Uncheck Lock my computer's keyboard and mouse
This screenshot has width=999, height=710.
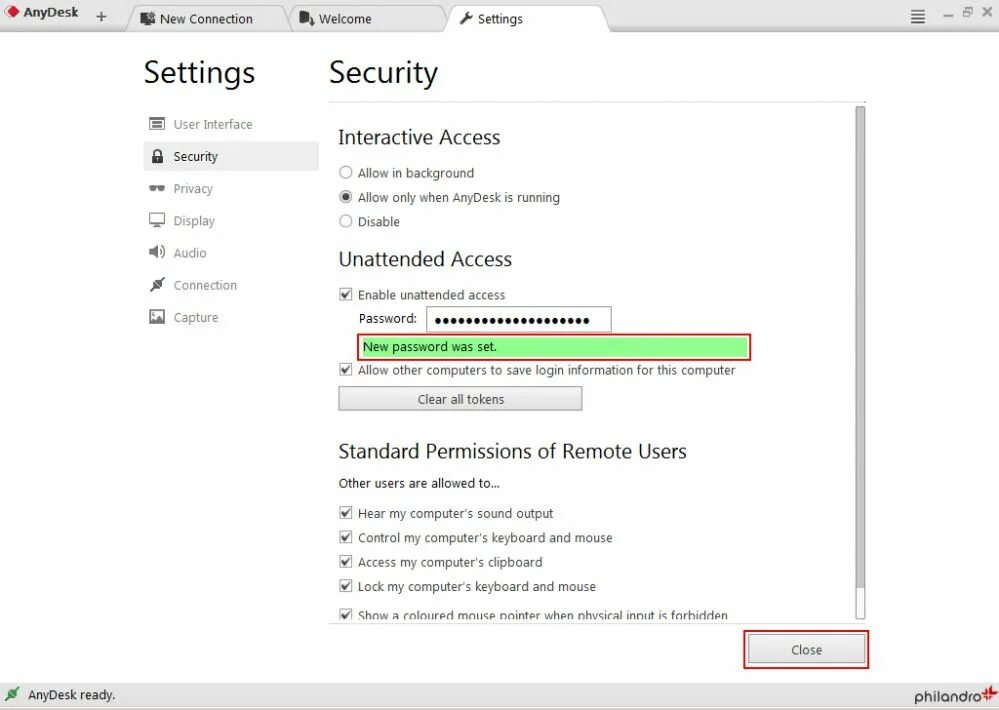tap(345, 586)
